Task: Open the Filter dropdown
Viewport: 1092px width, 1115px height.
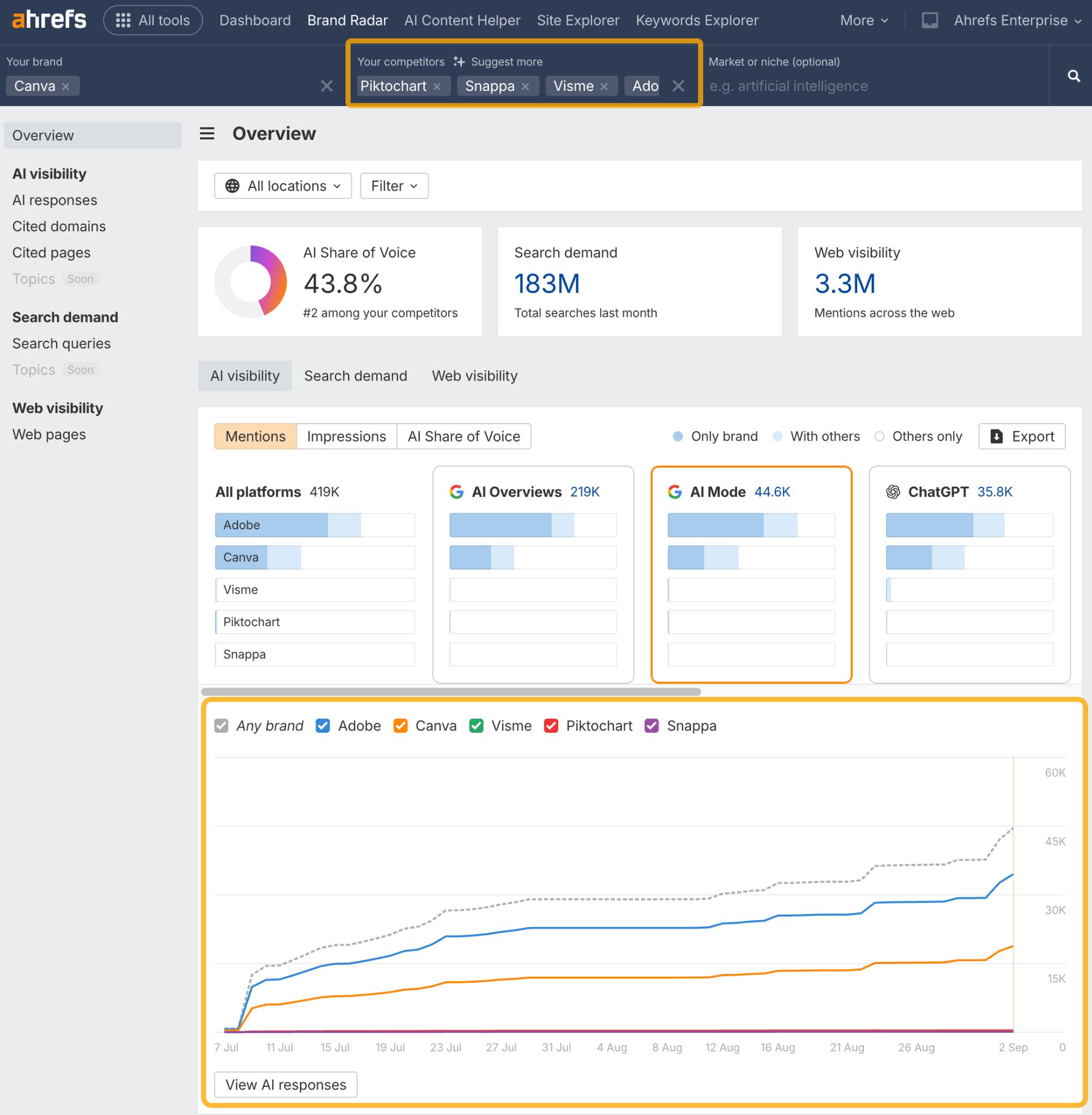Action: pyautogui.click(x=393, y=186)
